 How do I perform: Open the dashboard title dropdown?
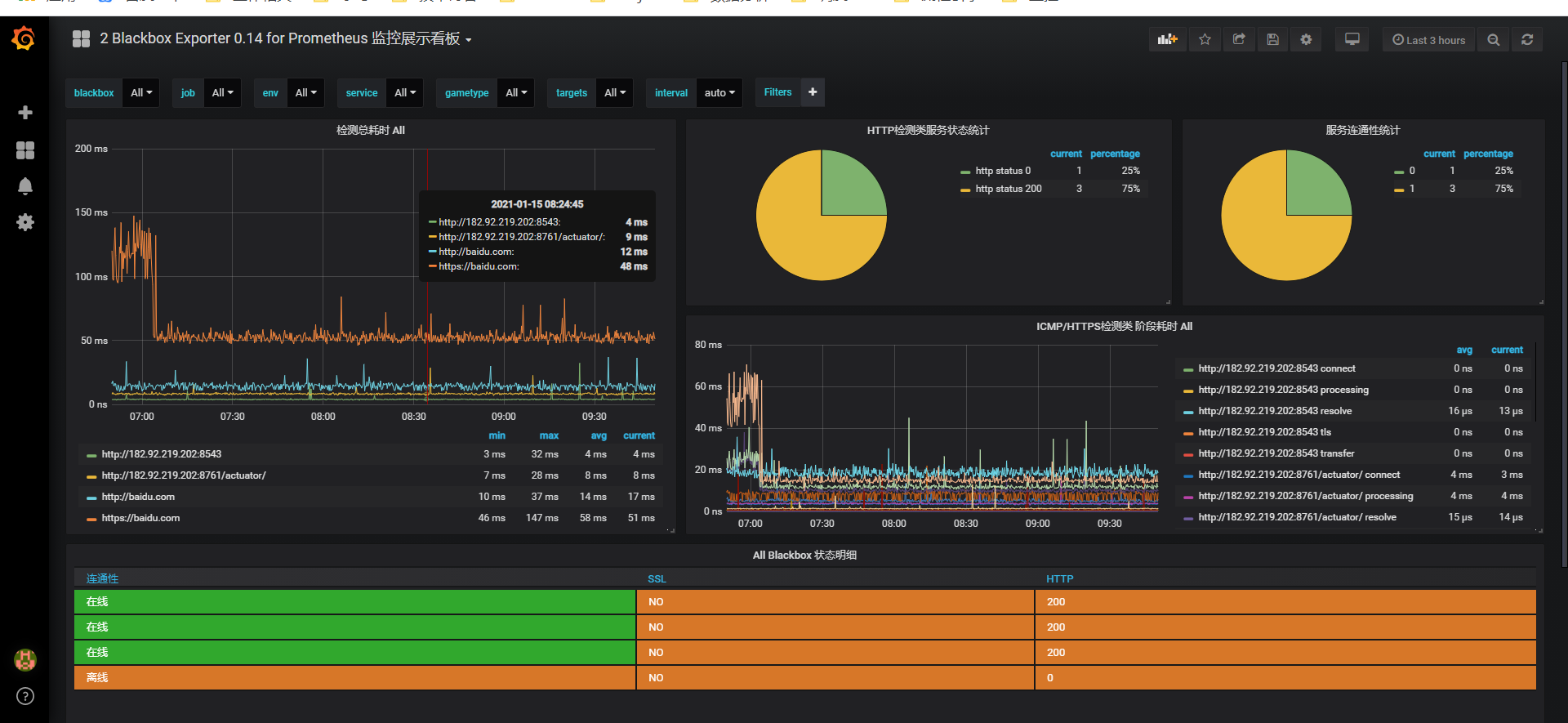[x=286, y=38]
